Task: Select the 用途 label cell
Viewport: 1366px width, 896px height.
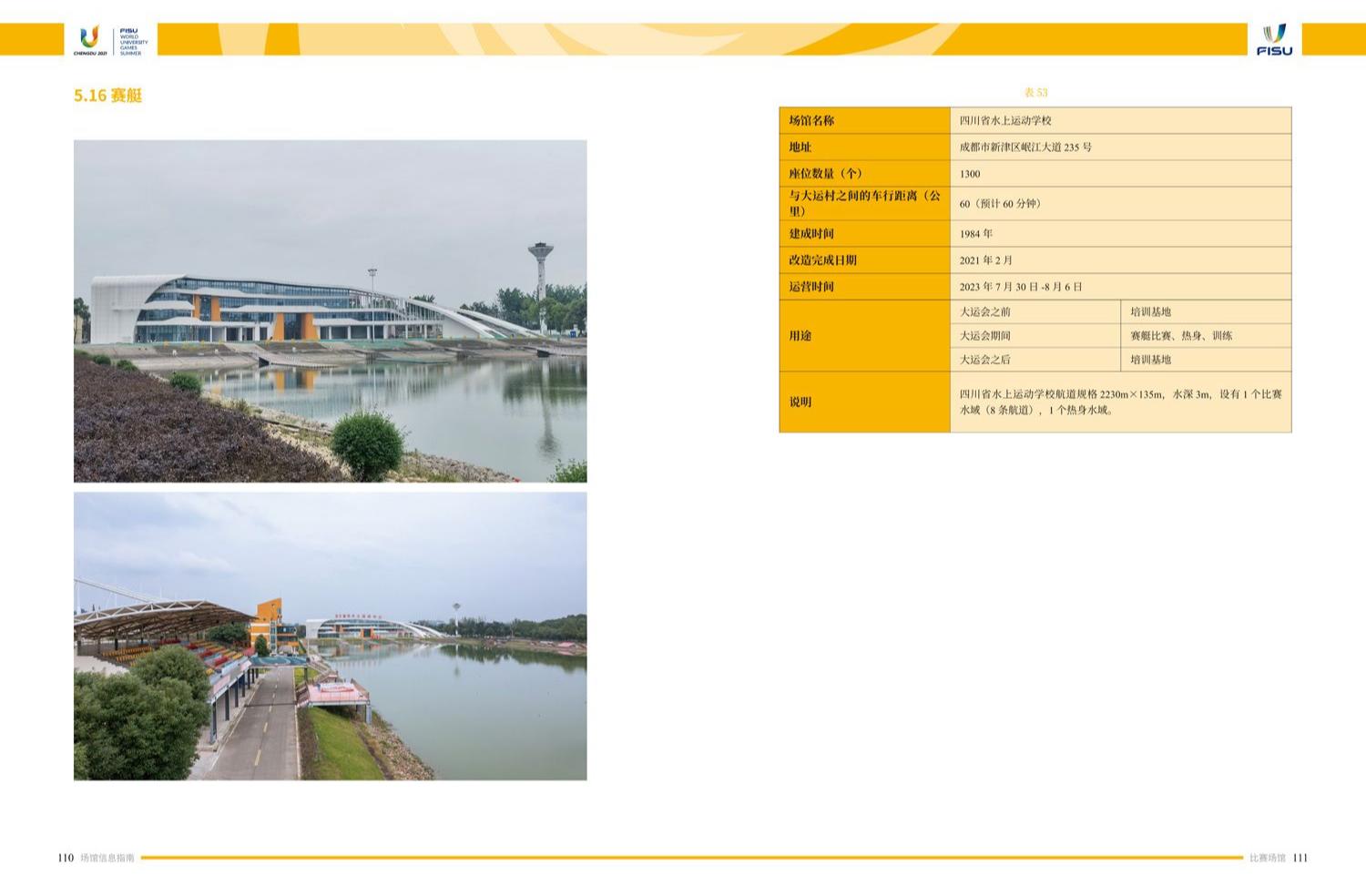Action: tap(863, 336)
